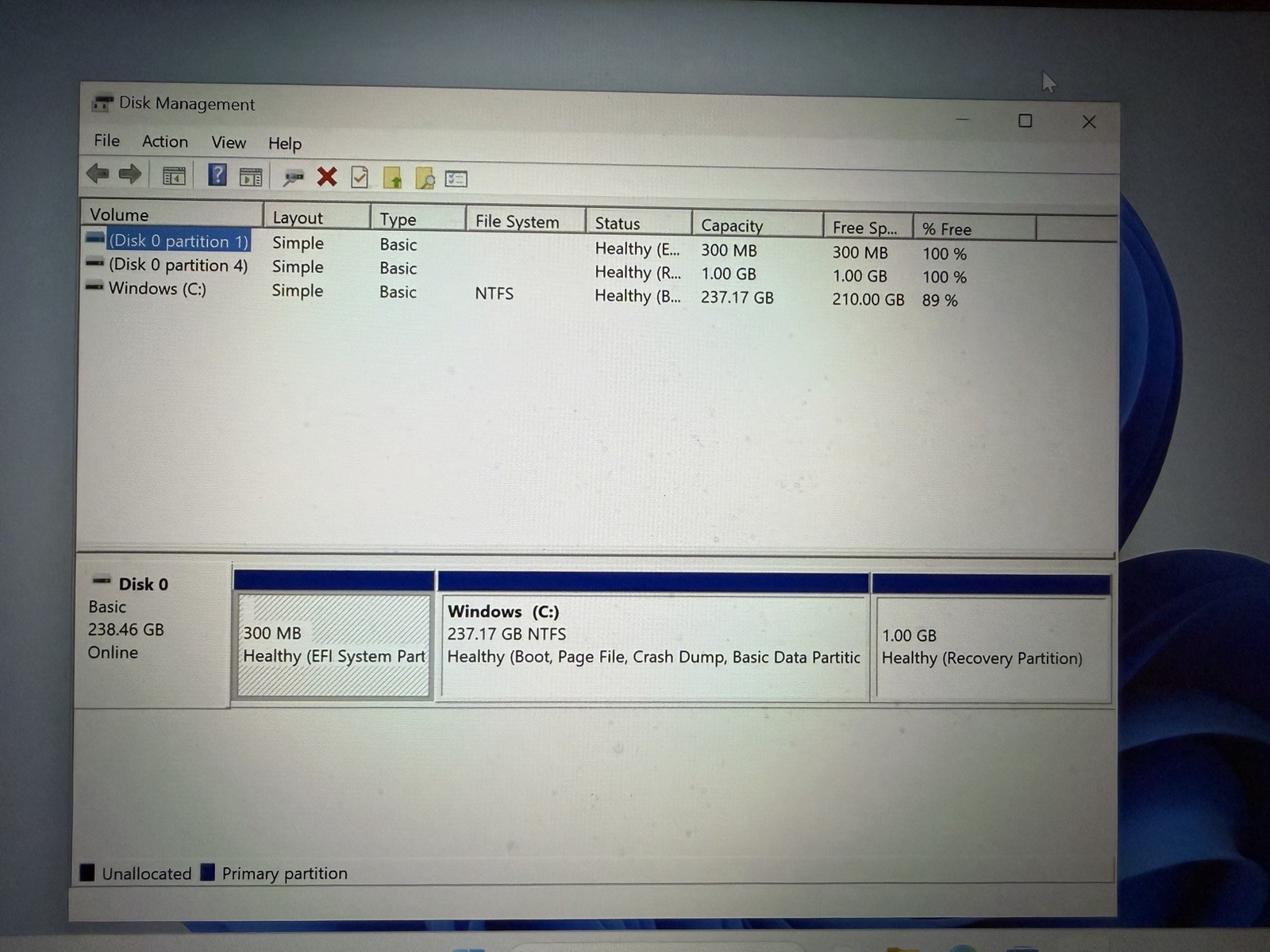Select the 1.00 GB Recovery Partition block

(x=991, y=640)
